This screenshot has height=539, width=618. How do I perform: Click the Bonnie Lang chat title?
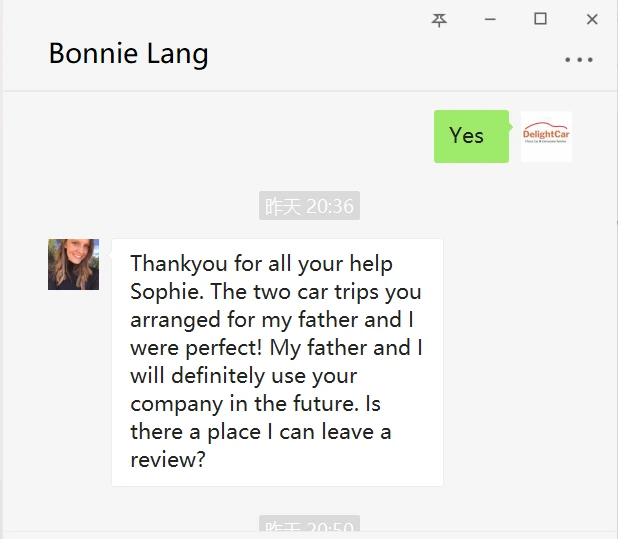[128, 53]
